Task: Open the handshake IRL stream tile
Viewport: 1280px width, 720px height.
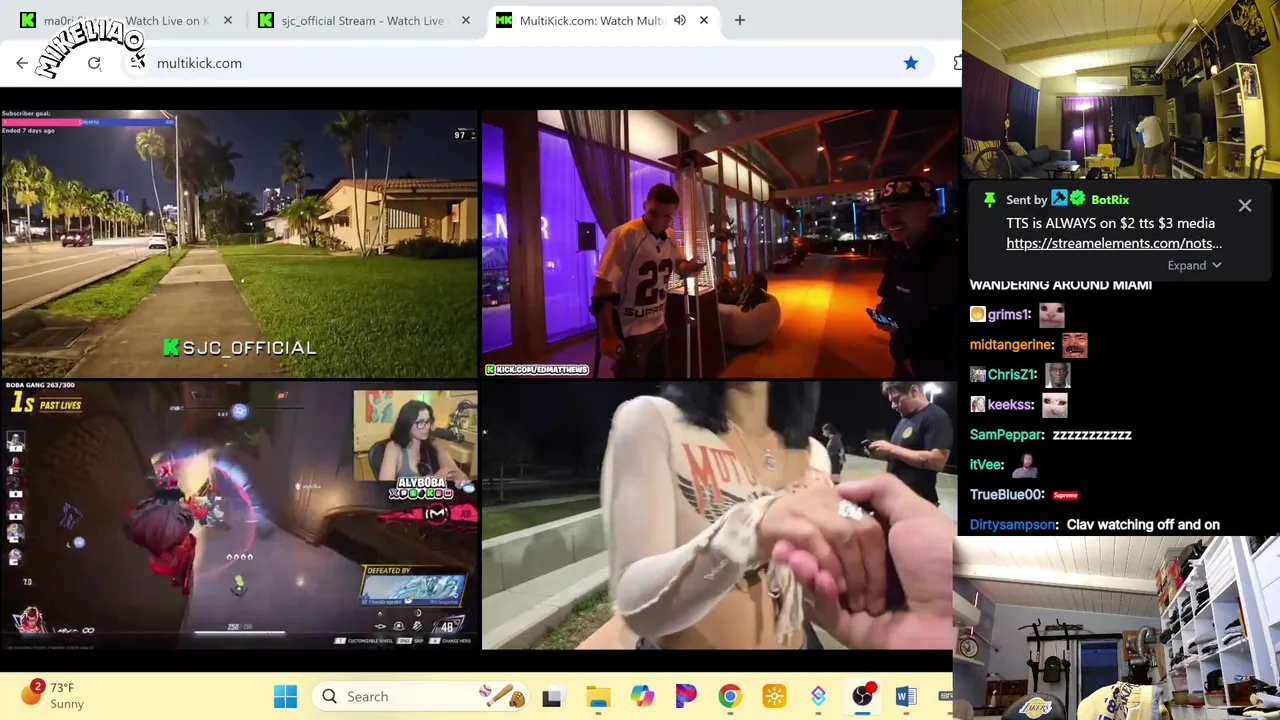Action: [719, 515]
